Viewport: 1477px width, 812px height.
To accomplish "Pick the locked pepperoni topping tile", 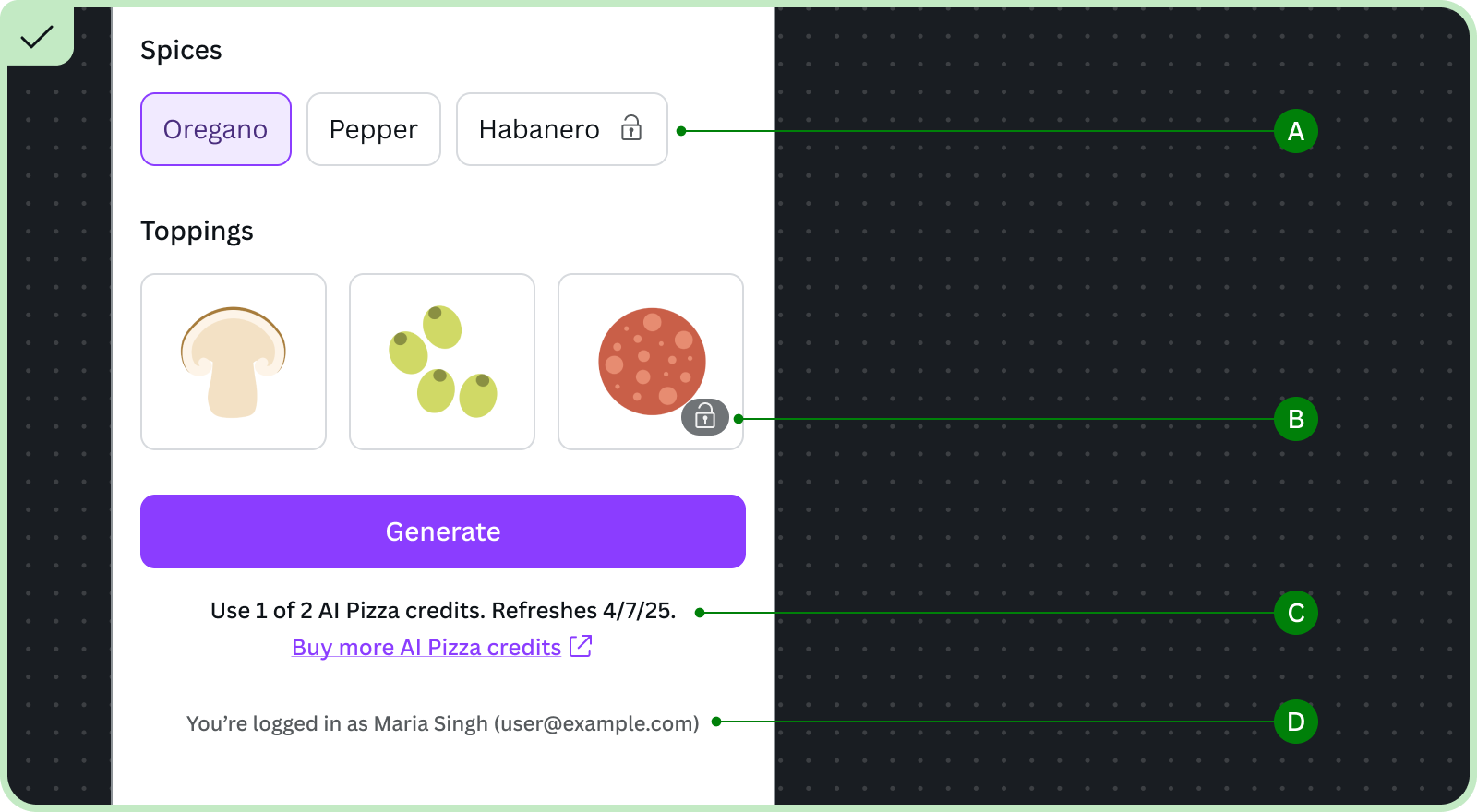I will [651, 362].
